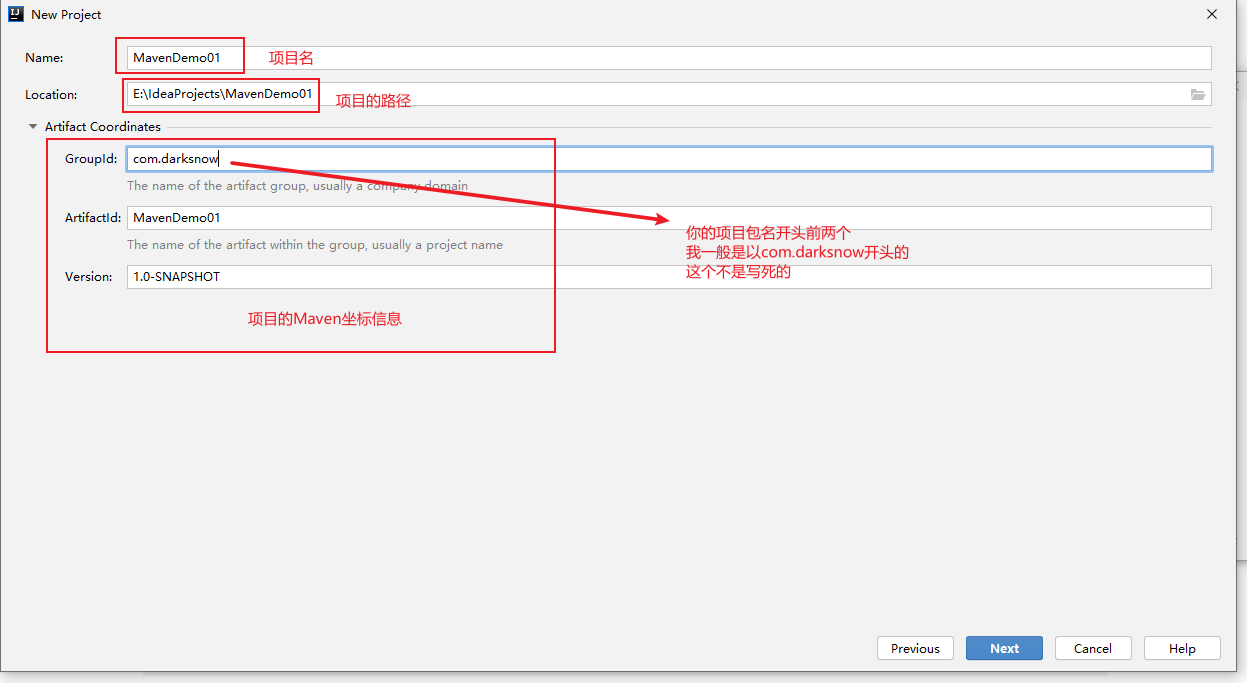Screen dimensions: 1247x683
Task: Click the 'New Project' title text
Action: coord(67,15)
